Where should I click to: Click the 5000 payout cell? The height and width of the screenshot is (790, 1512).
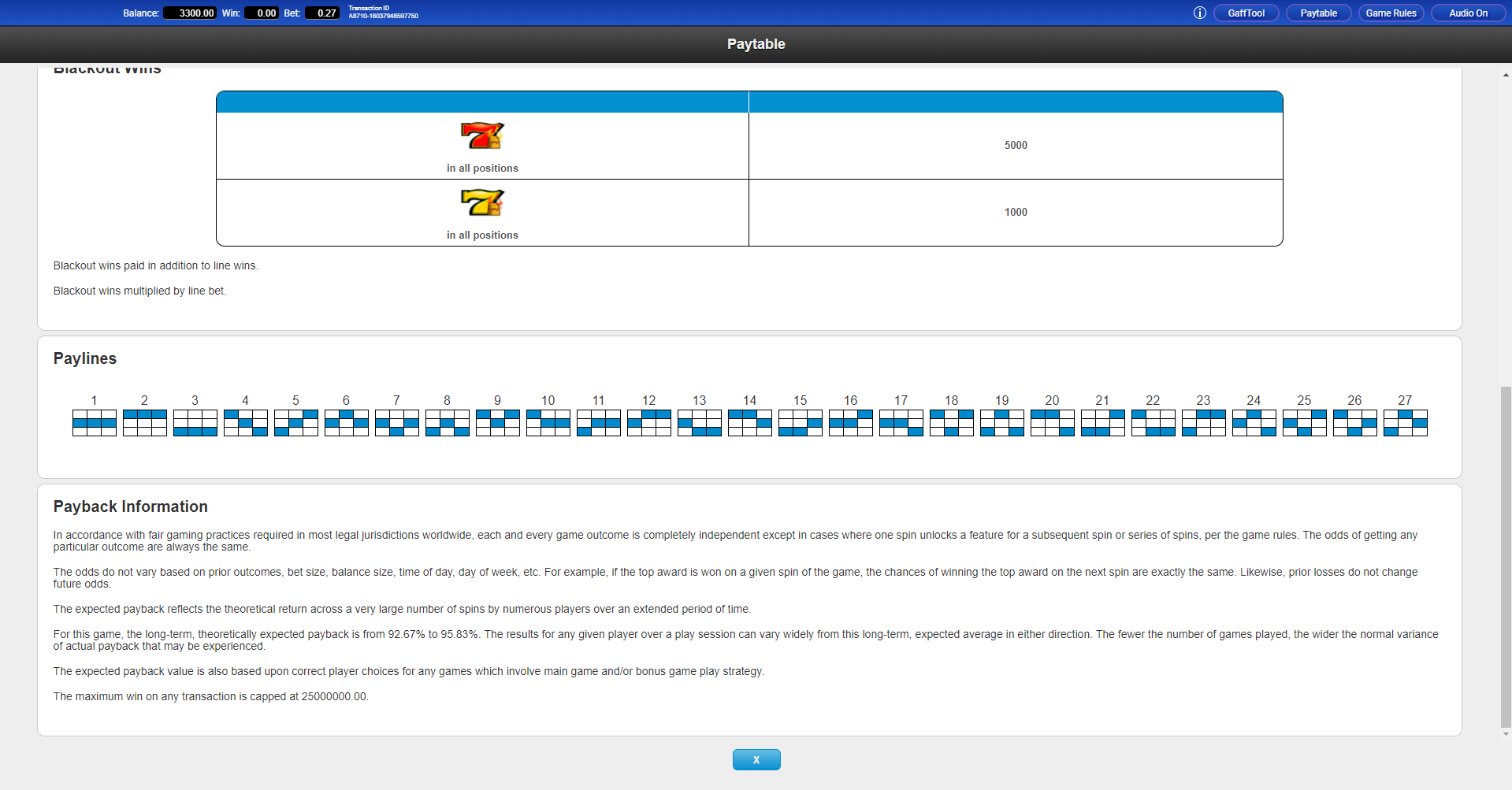[1015, 145]
